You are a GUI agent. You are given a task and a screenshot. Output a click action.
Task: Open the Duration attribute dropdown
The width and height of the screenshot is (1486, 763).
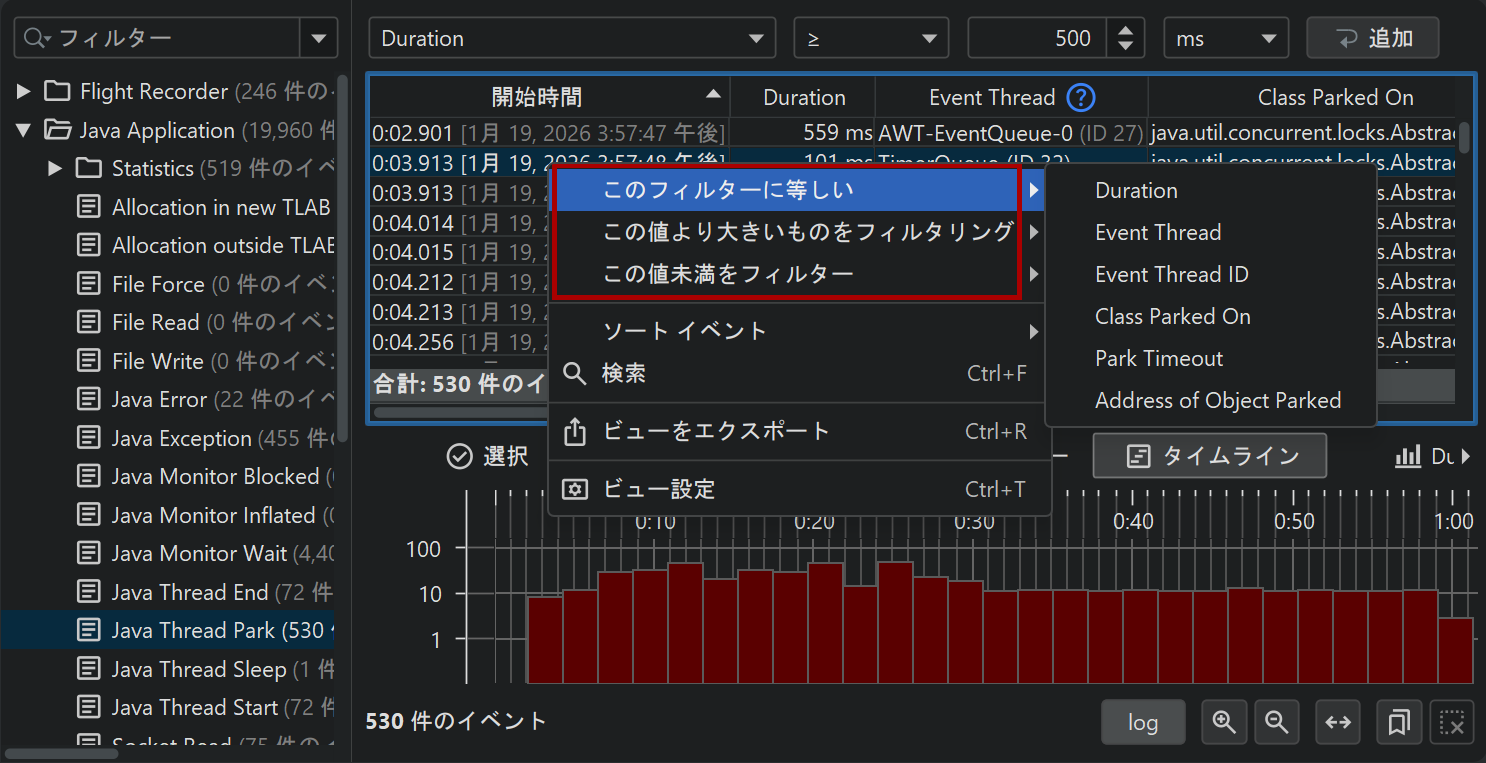pyautogui.click(x=572, y=39)
